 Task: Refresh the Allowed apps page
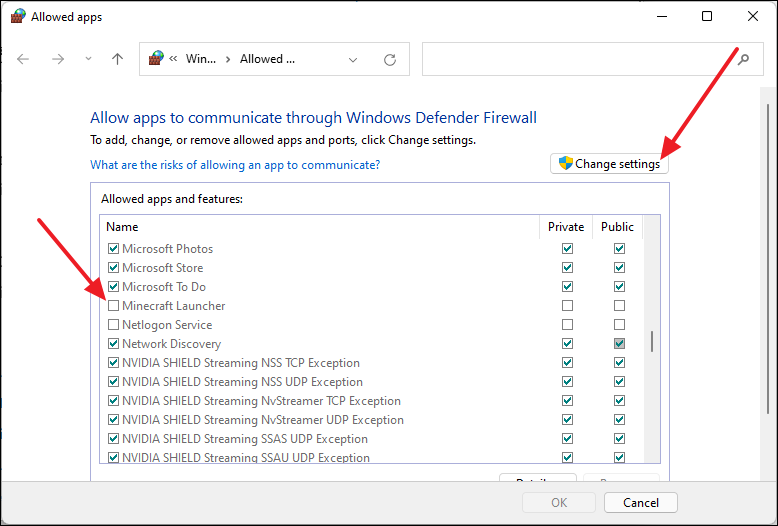390,60
